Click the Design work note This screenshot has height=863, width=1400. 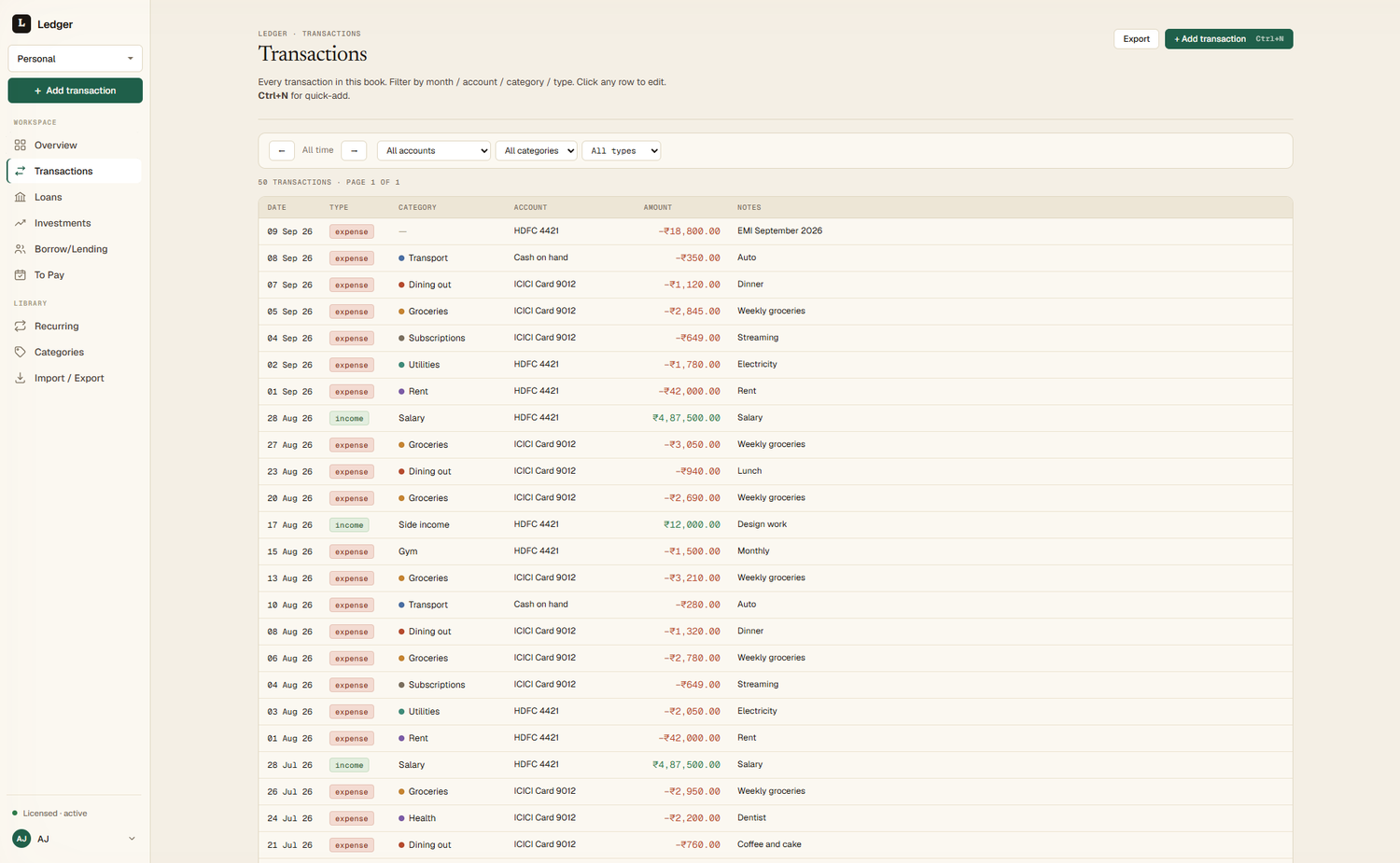(x=762, y=524)
